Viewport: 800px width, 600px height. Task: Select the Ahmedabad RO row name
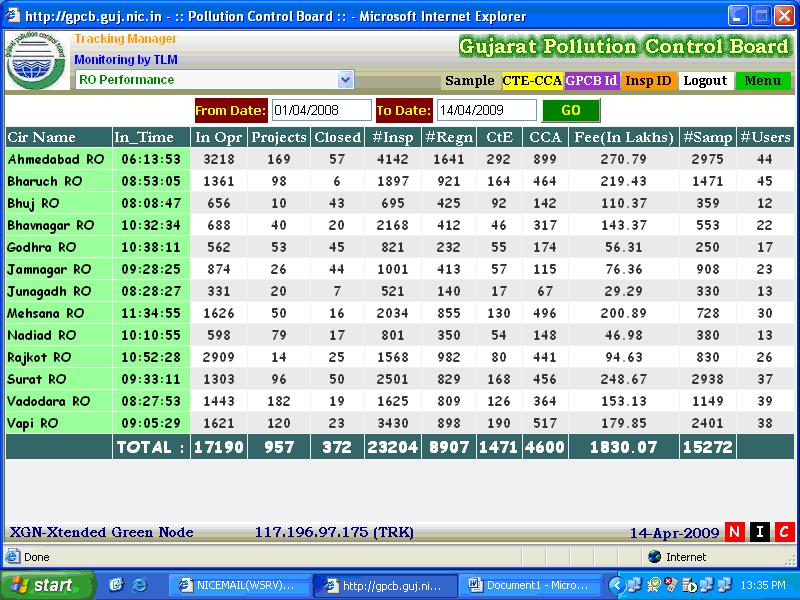[x=56, y=159]
